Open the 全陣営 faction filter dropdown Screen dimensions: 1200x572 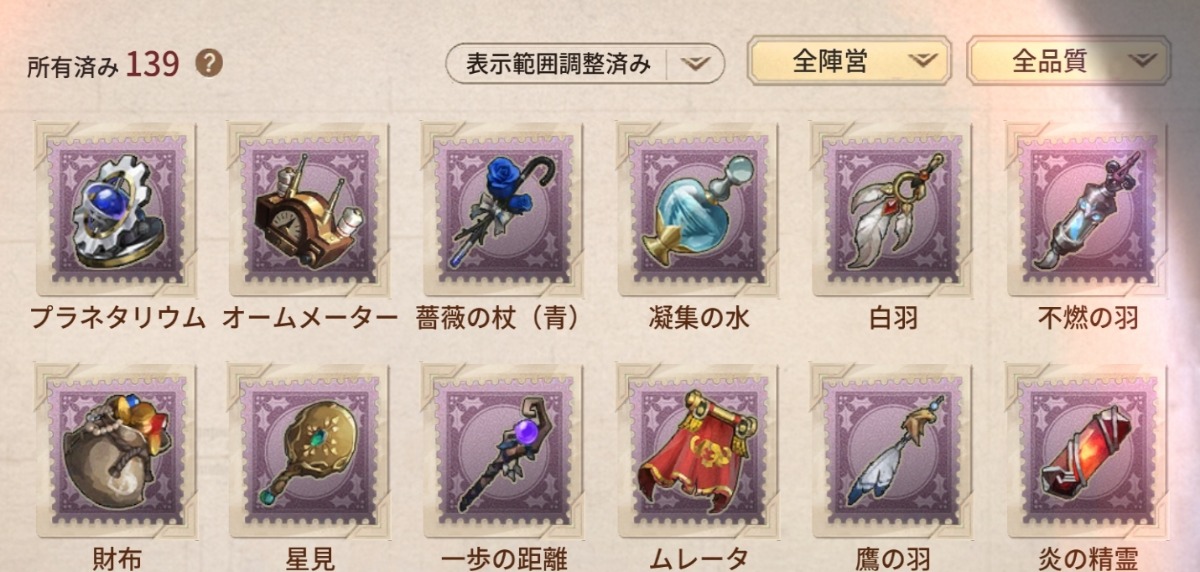tap(850, 63)
